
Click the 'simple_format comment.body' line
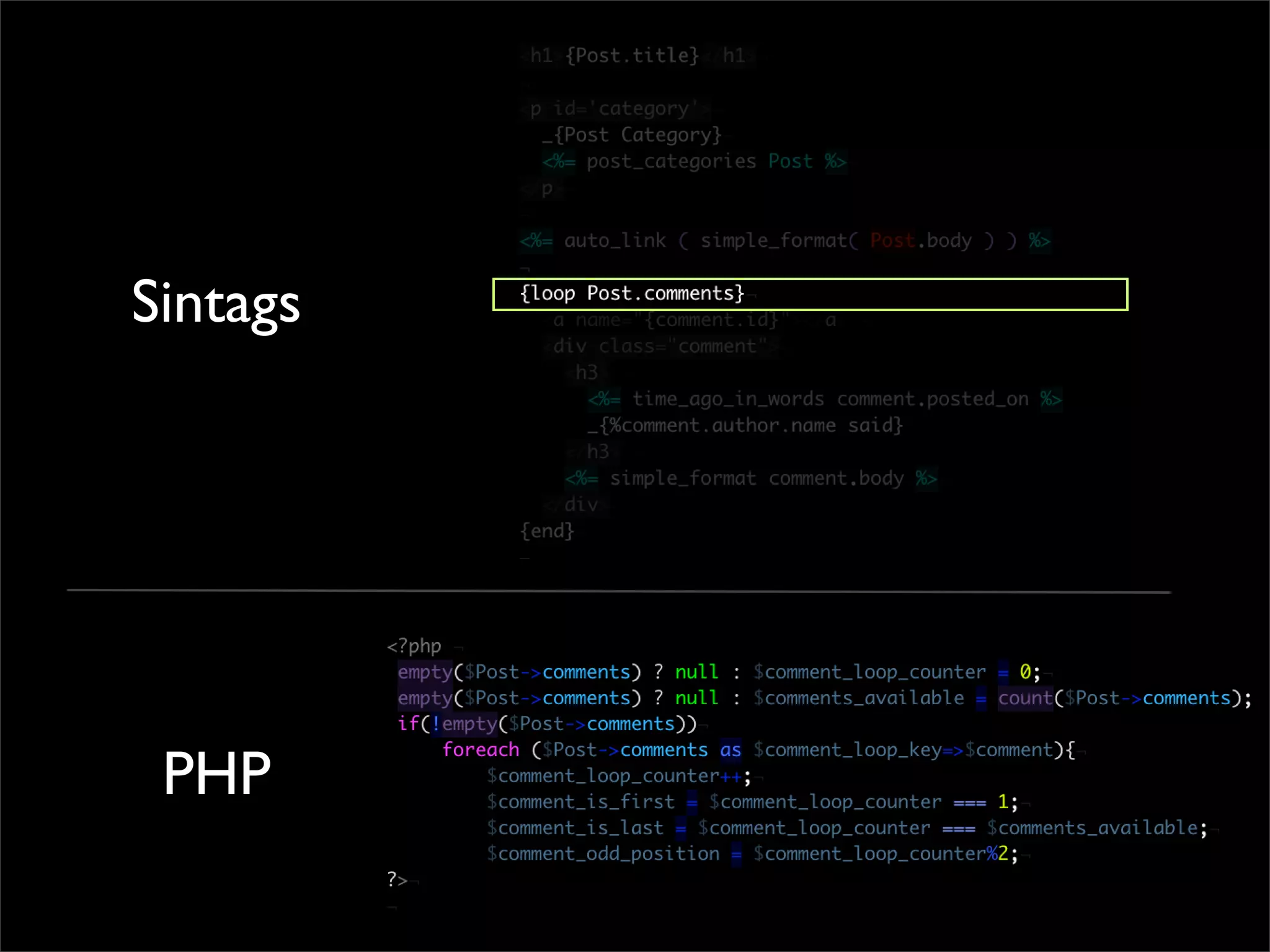point(751,478)
